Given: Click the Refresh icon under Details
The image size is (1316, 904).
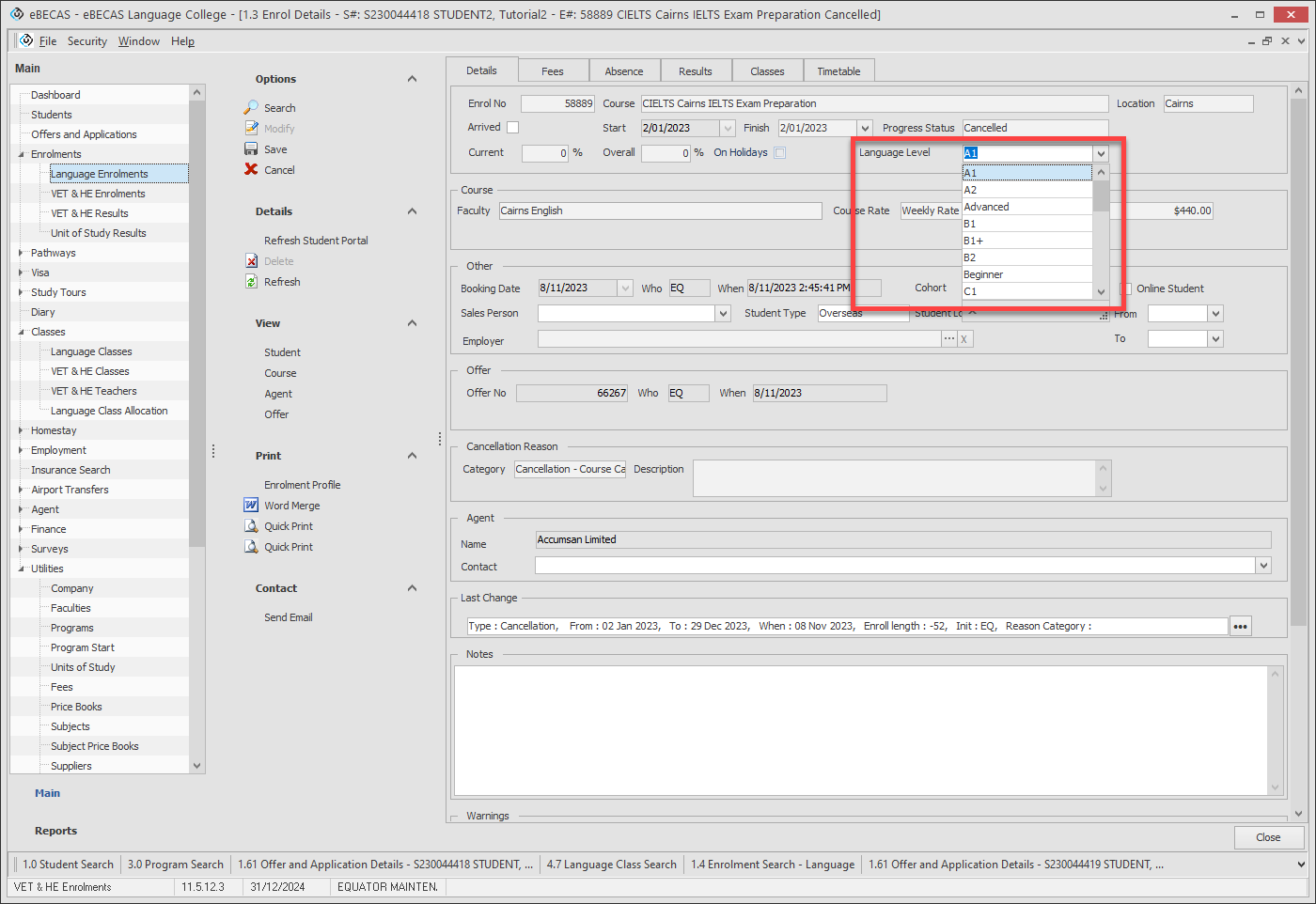Looking at the screenshot, I should click(x=251, y=282).
